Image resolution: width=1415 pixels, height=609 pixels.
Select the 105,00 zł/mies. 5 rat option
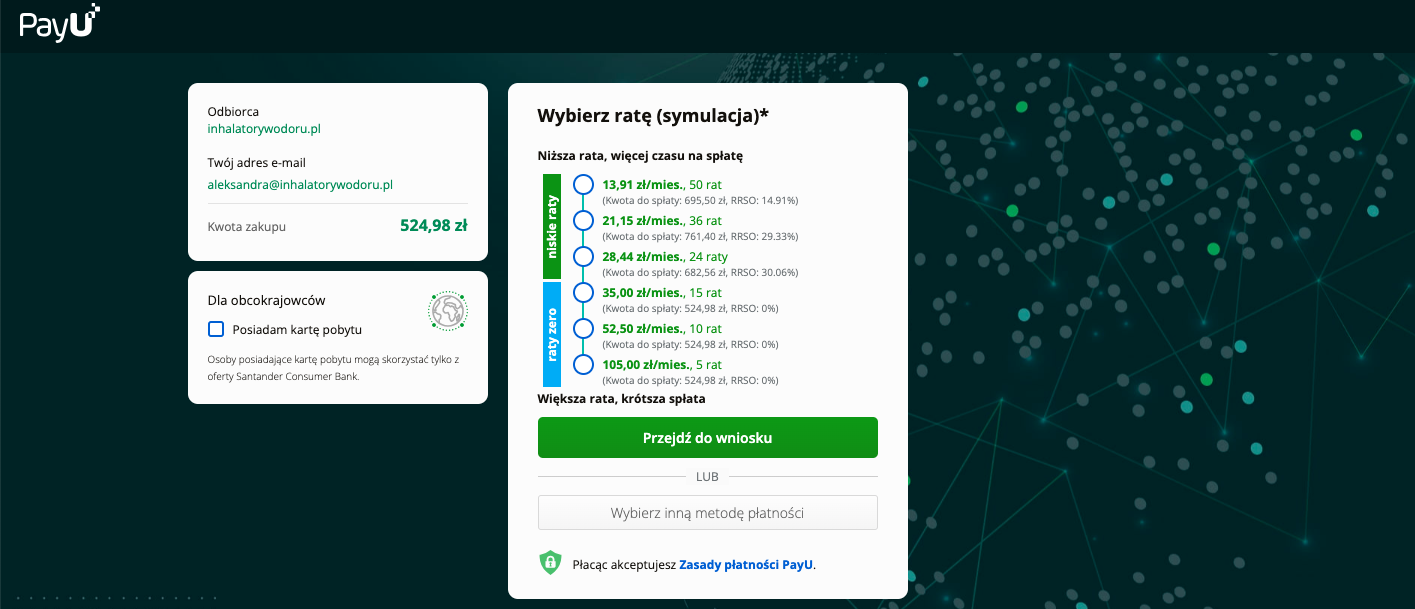pyautogui.click(x=583, y=365)
